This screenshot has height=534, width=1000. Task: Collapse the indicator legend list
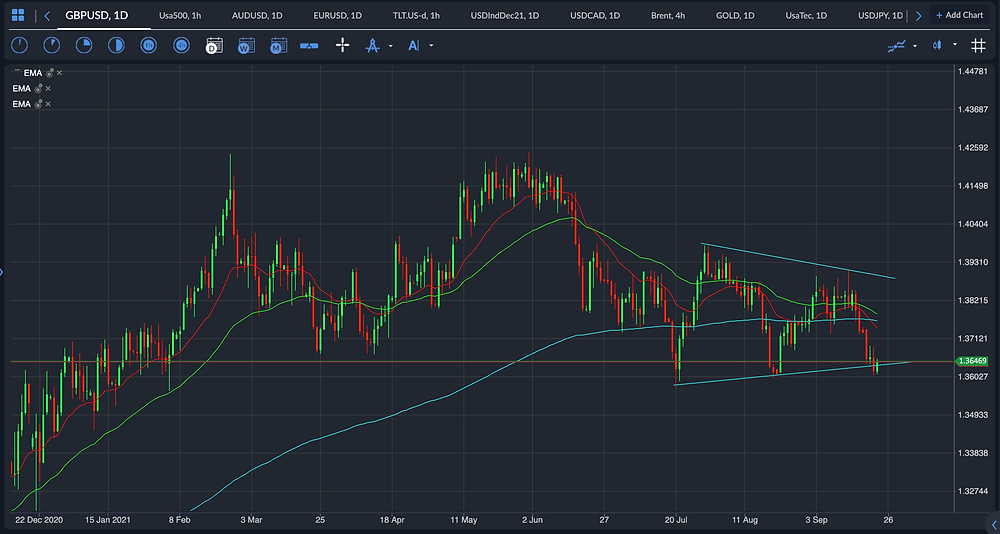tap(17, 70)
